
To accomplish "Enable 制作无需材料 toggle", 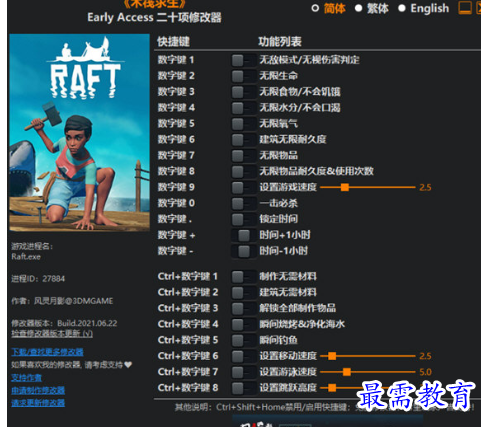I will pos(244,277).
